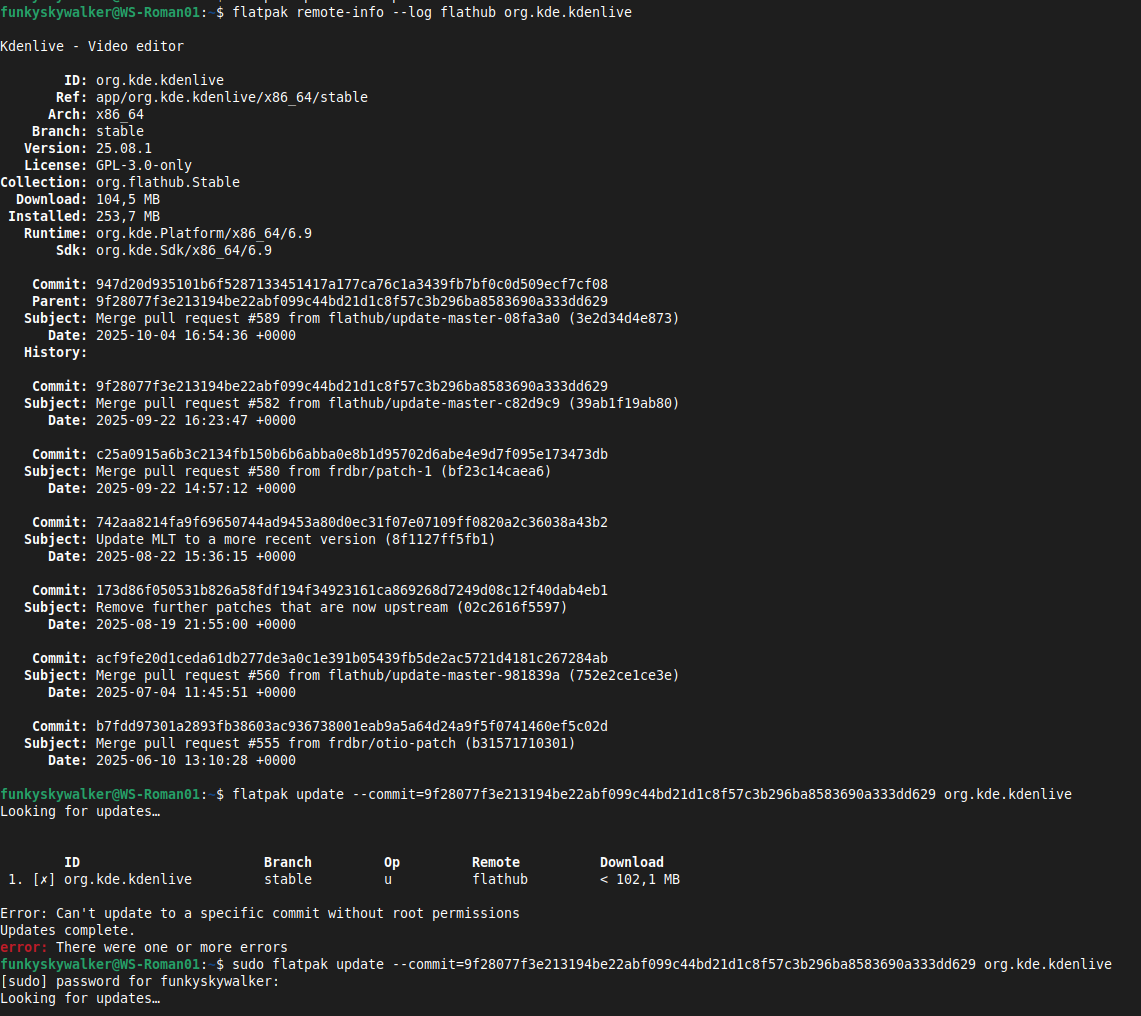Select the commit hash starting with acf9fe20
This screenshot has height=1016, width=1141.
point(351,658)
